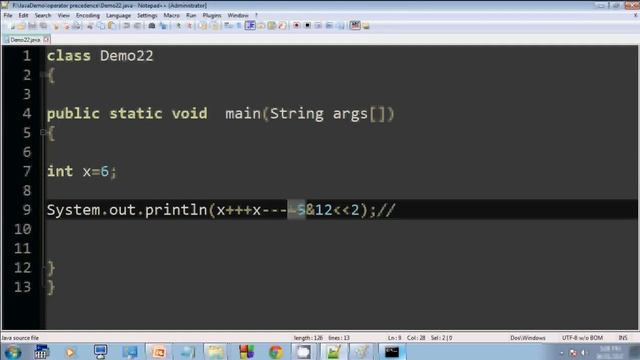Click the Save recorded macro icon
640x360 pixels.
pyautogui.click(x=340, y=26)
